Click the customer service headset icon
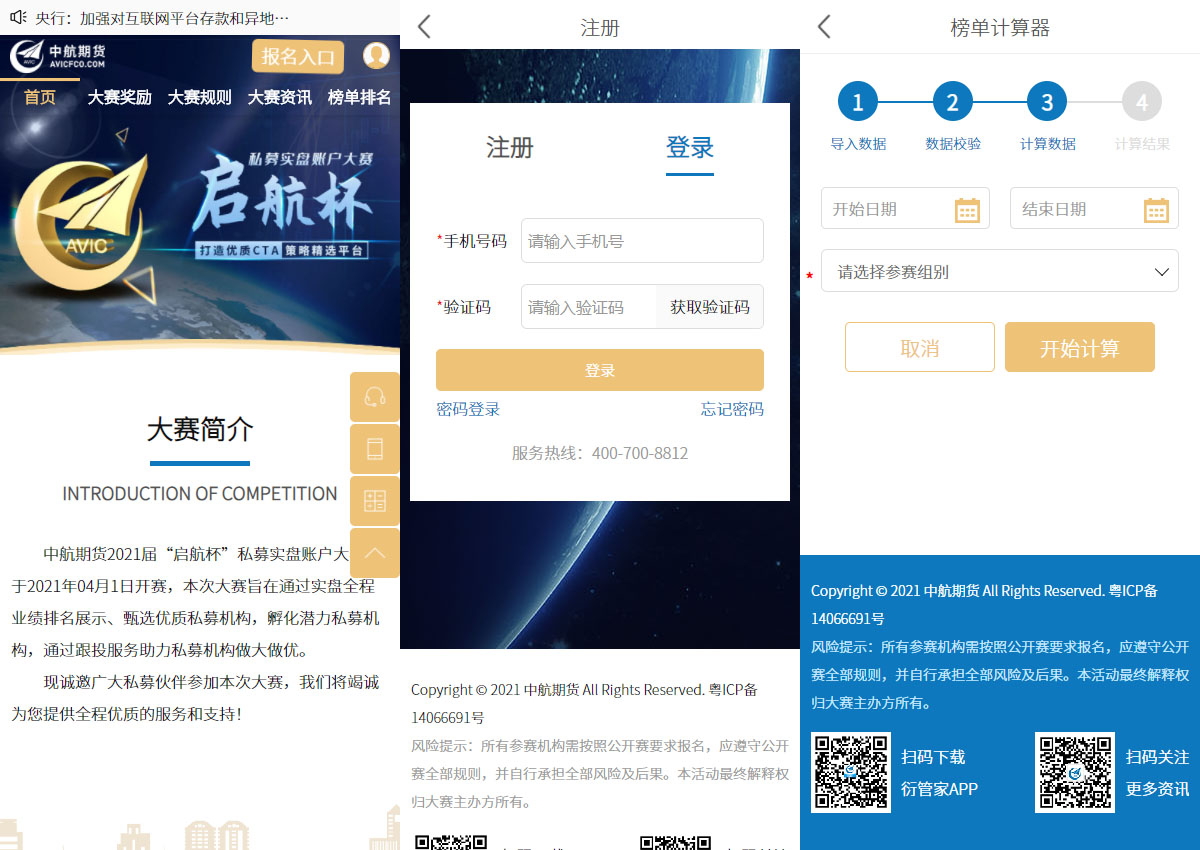This screenshot has width=1200, height=850. (x=375, y=397)
